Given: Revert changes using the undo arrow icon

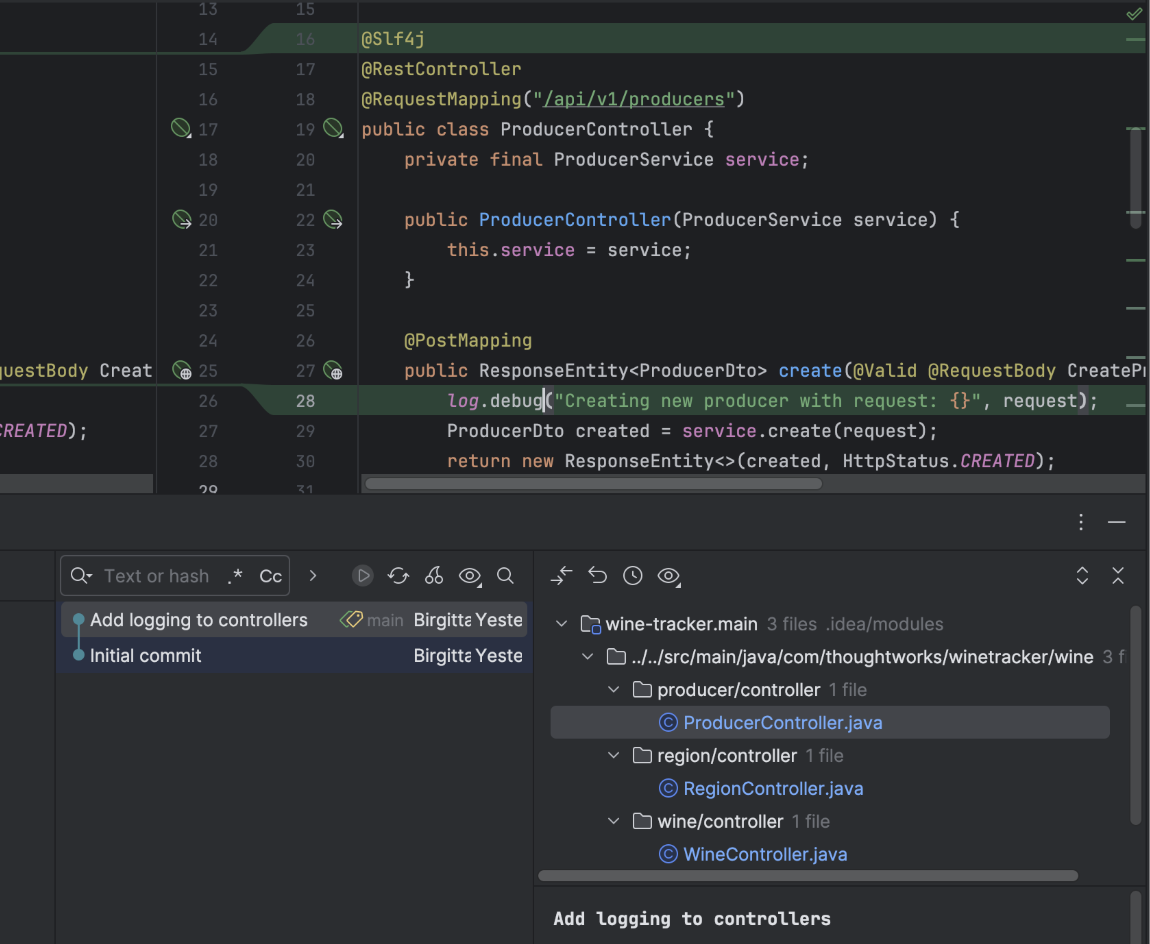Looking at the screenshot, I should (x=597, y=575).
